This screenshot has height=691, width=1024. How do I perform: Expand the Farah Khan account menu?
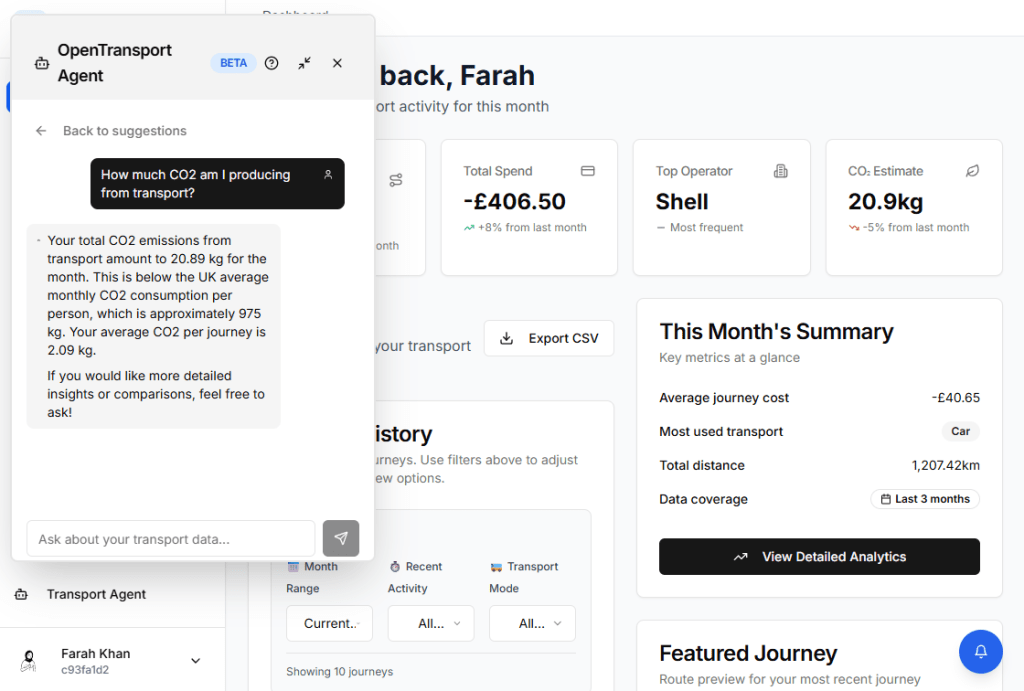coord(195,660)
